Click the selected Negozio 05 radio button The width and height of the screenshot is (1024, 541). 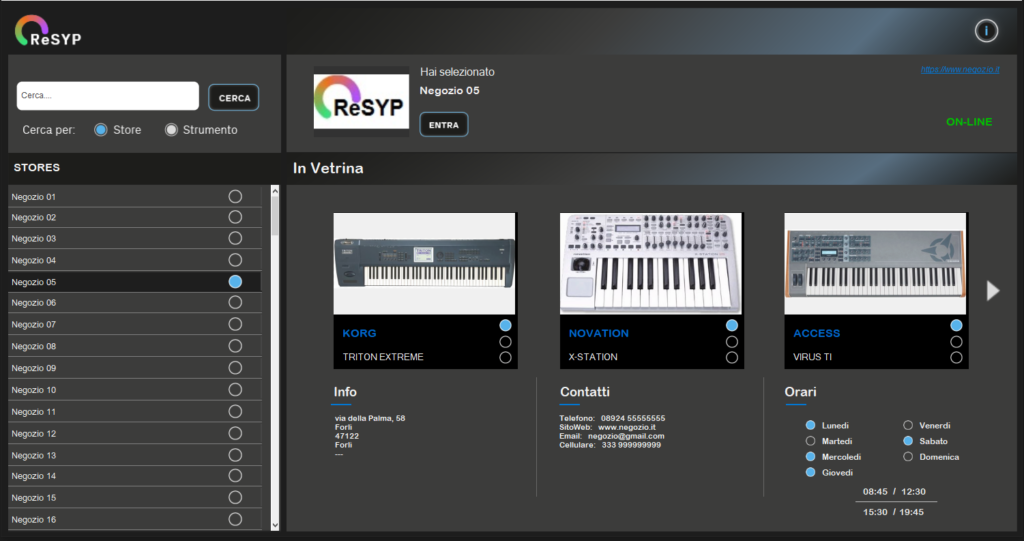tap(235, 282)
